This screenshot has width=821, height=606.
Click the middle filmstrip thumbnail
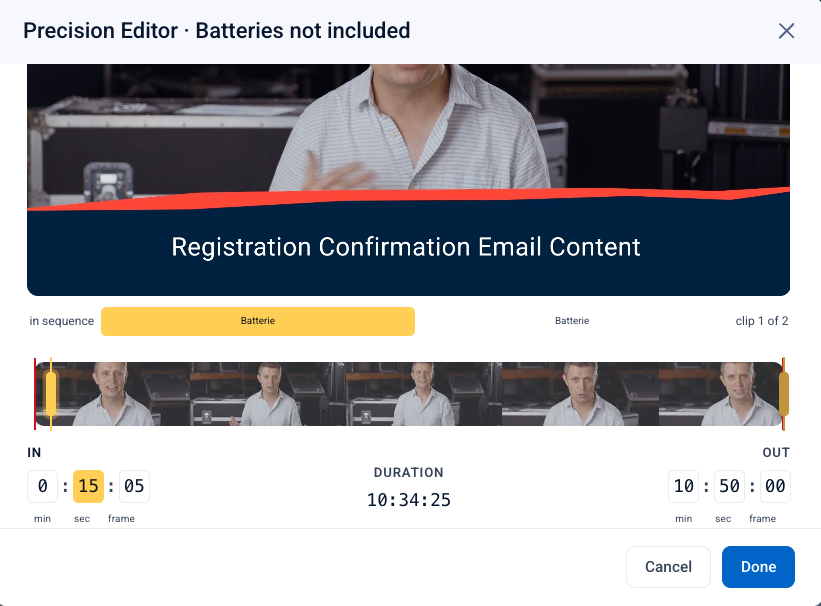pyautogui.click(x=424, y=394)
